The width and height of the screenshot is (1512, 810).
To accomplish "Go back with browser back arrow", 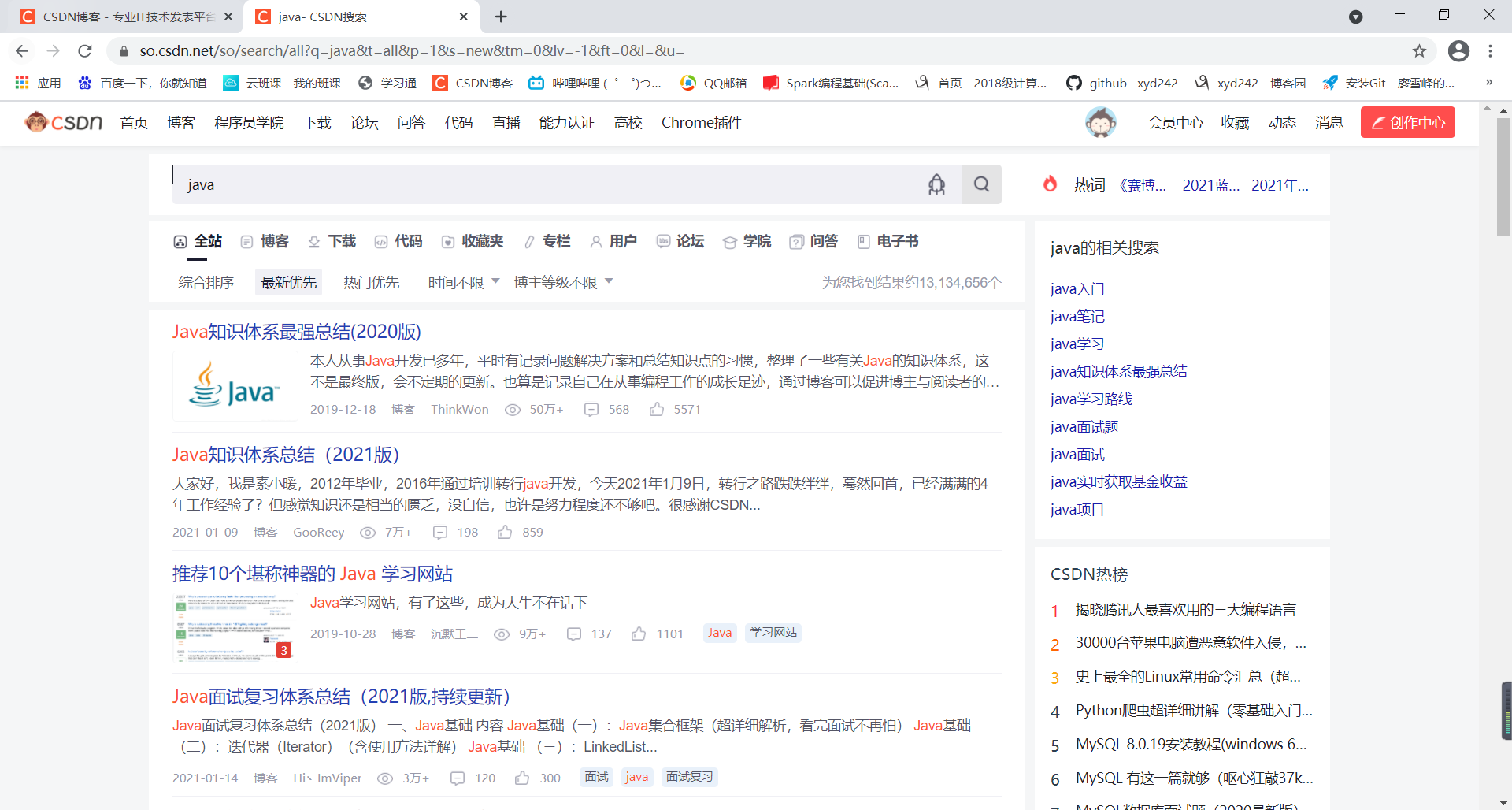I will [22, 51].
